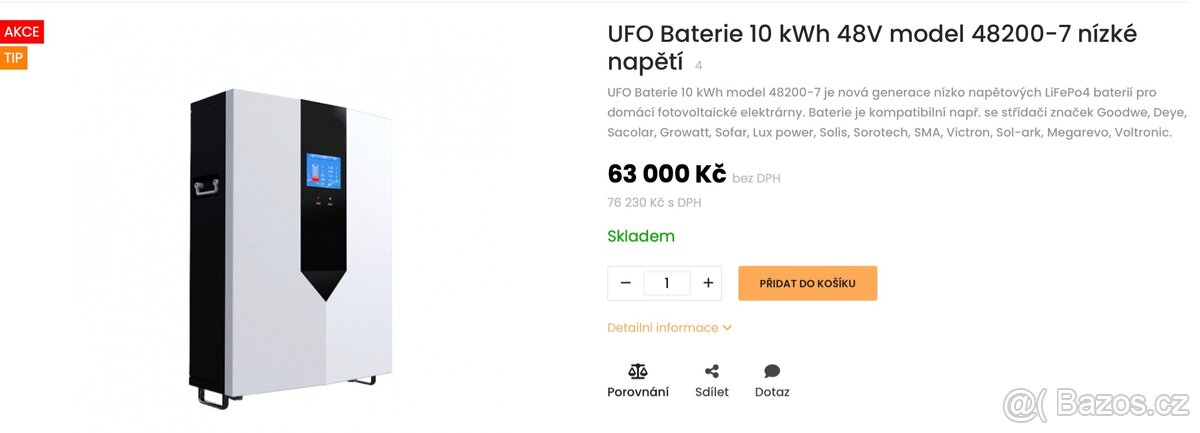Click the green Skladem stock status

point(641,237)
